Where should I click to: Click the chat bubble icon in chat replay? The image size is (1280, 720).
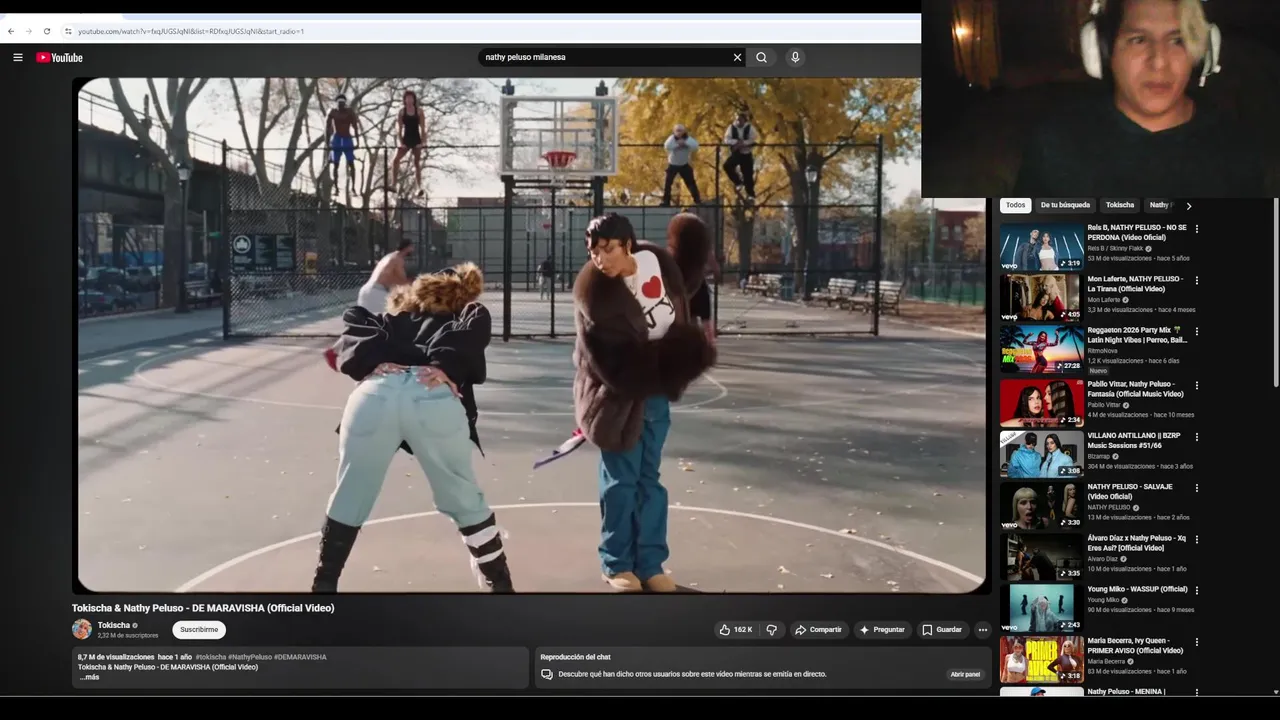[546, 674]
